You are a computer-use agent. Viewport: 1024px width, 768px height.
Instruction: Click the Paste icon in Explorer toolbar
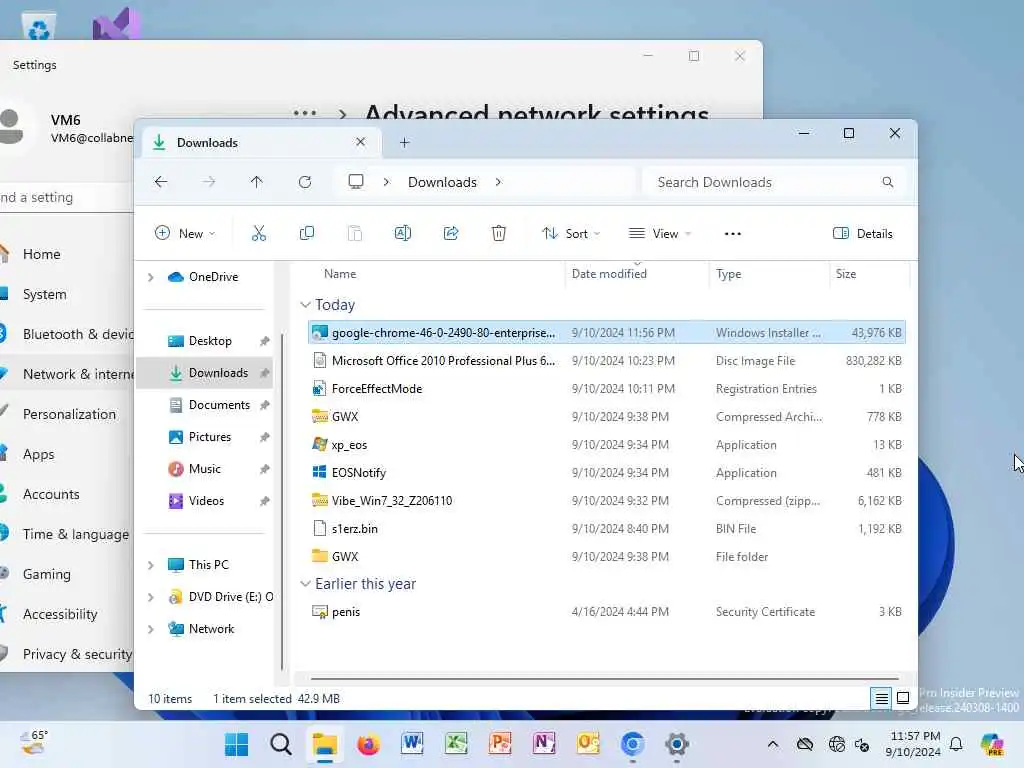[355, 233]
